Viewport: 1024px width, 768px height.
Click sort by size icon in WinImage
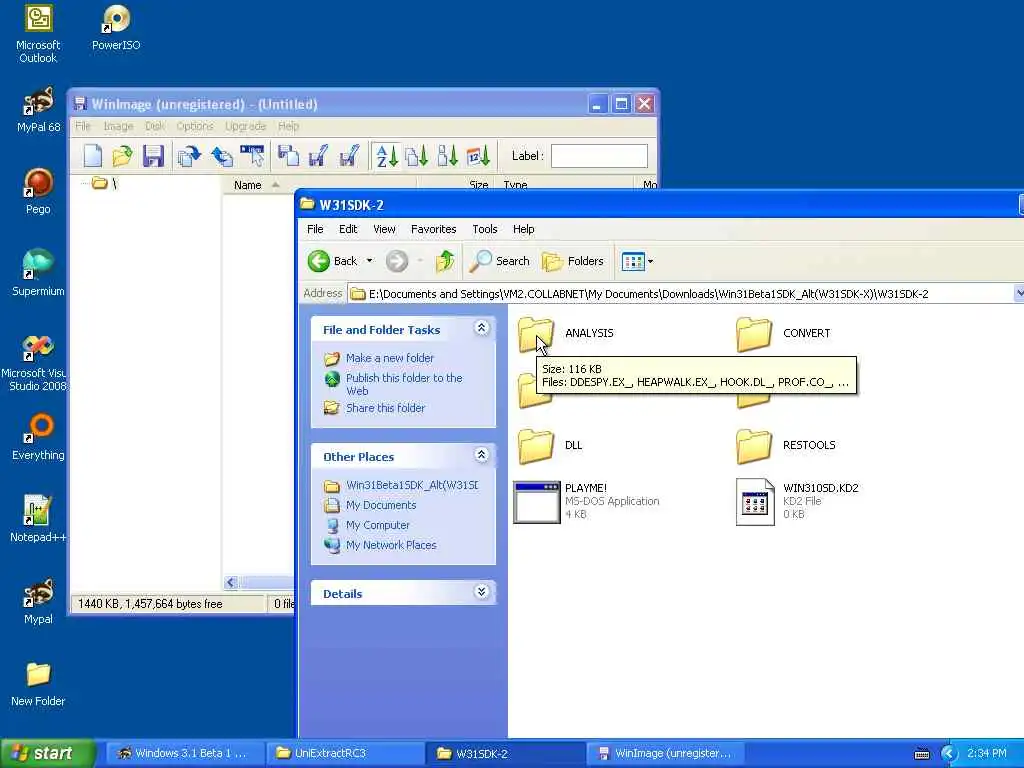447,156
